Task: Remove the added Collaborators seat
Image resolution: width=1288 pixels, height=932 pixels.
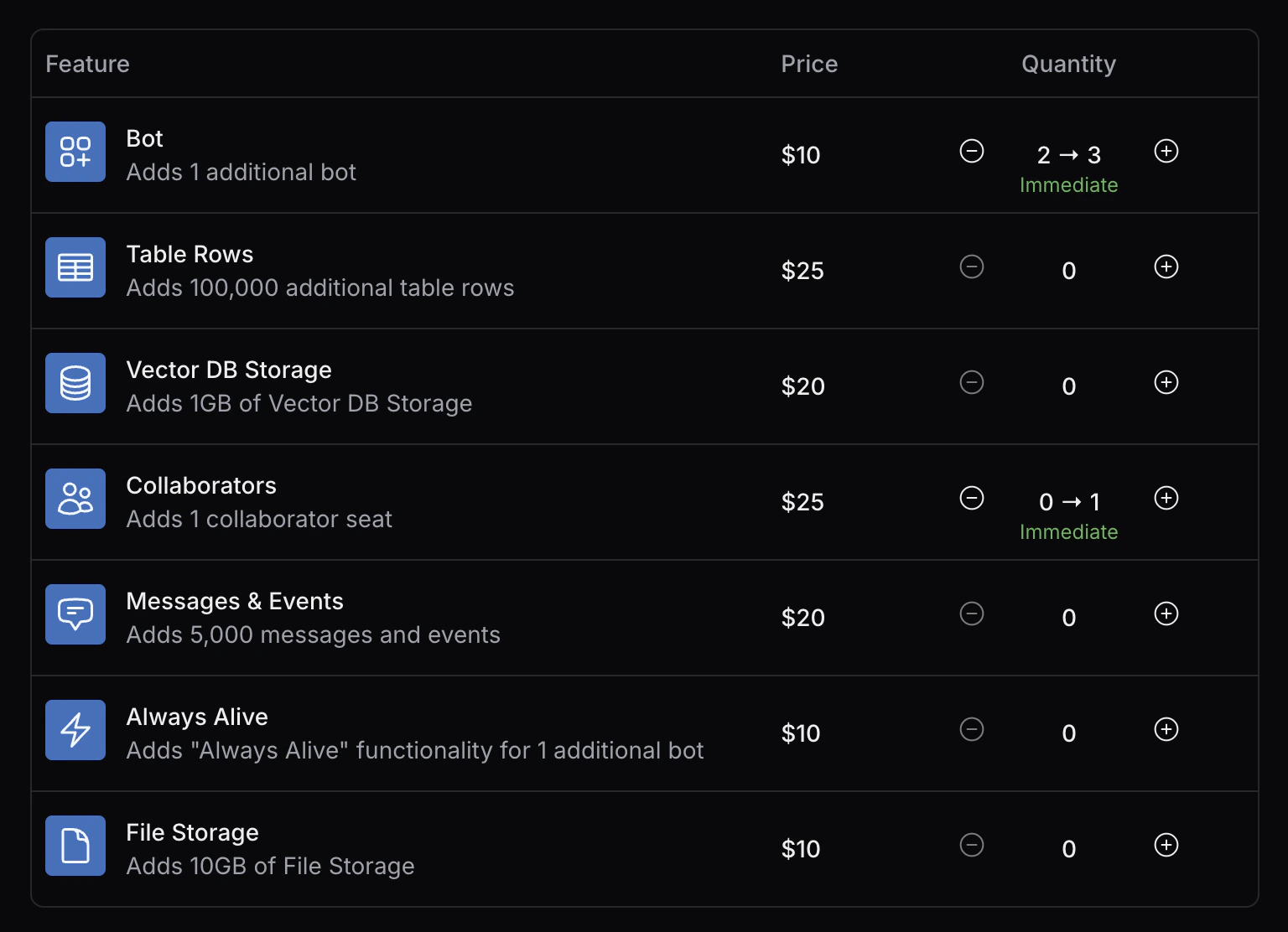Action: click(x=972, y=498)
